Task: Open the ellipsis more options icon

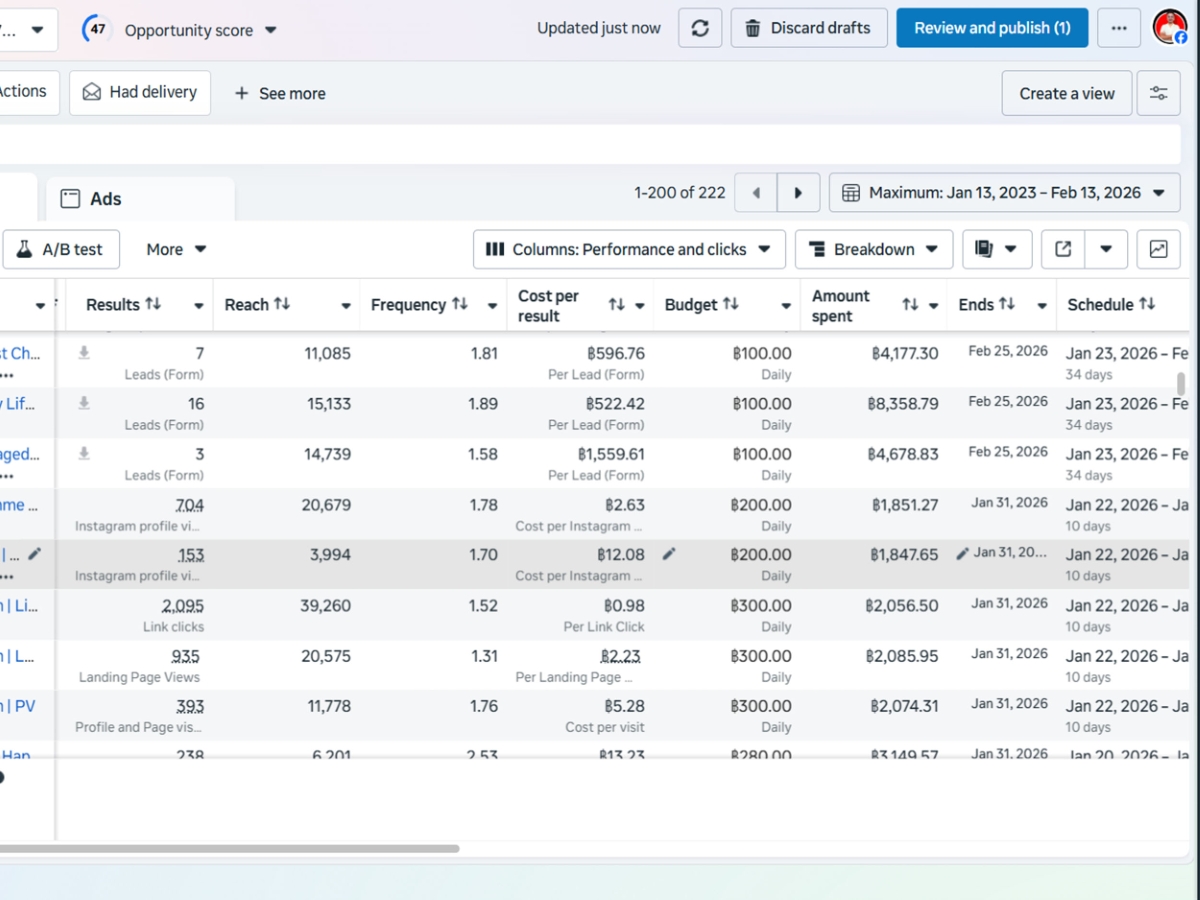Action: click(x=1119, y=27)
